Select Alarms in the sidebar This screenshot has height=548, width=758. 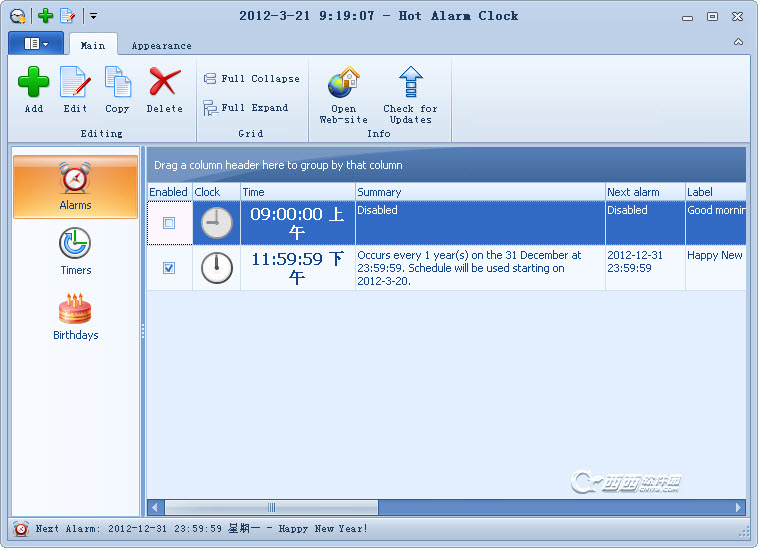75,187
